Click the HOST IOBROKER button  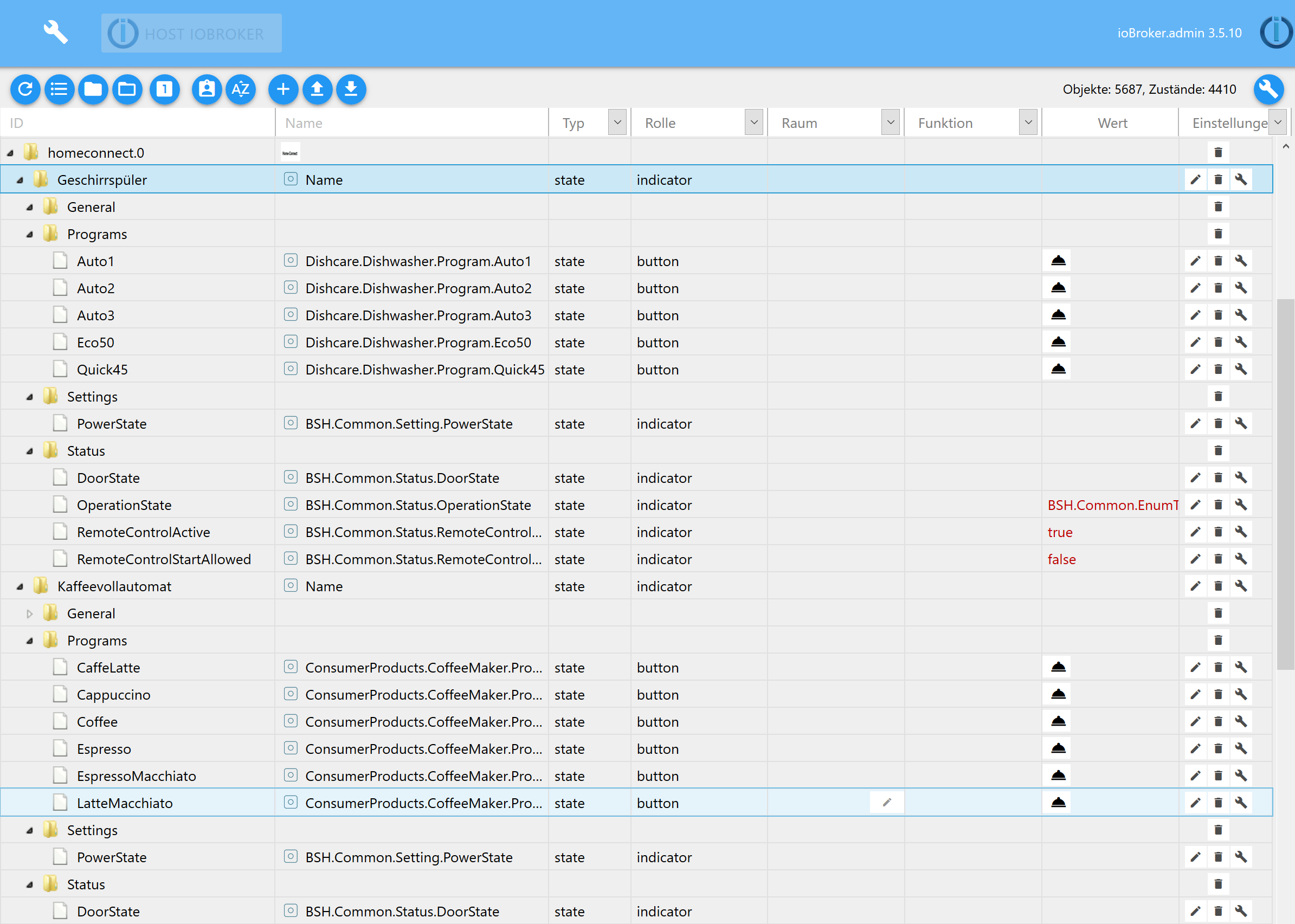click(191, 33)
